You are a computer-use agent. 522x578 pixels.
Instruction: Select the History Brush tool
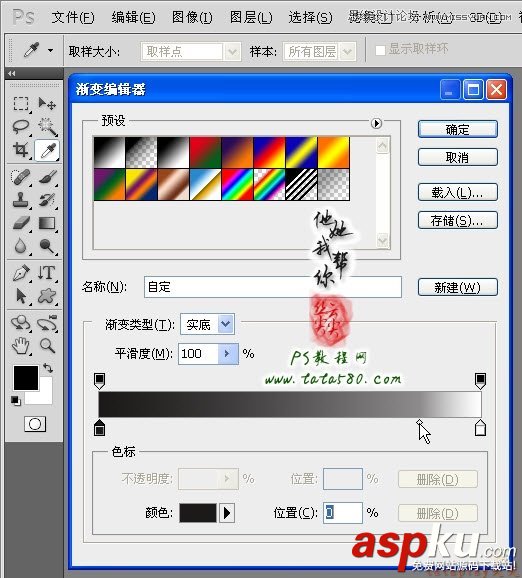click(x=47, y=200)
